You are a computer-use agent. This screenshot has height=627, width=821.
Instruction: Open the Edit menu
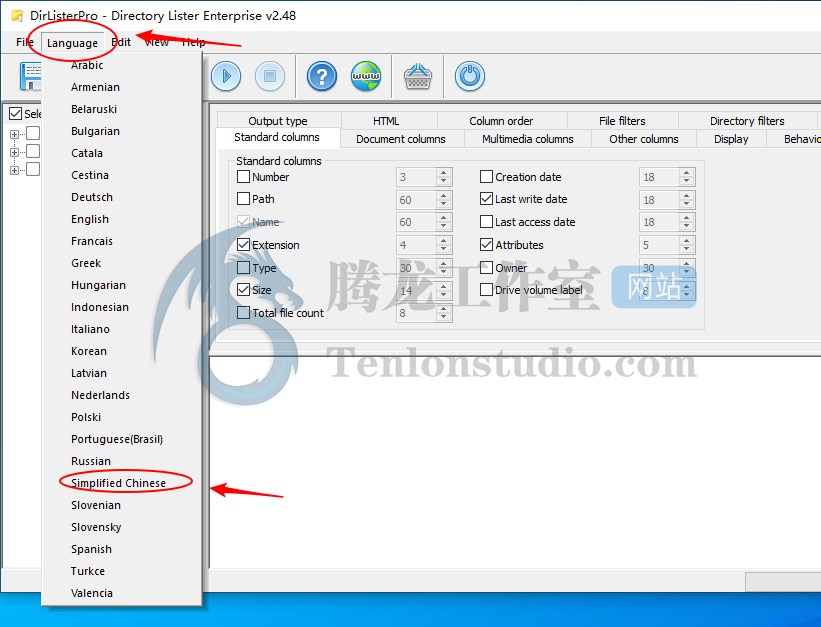coord(121,42)
